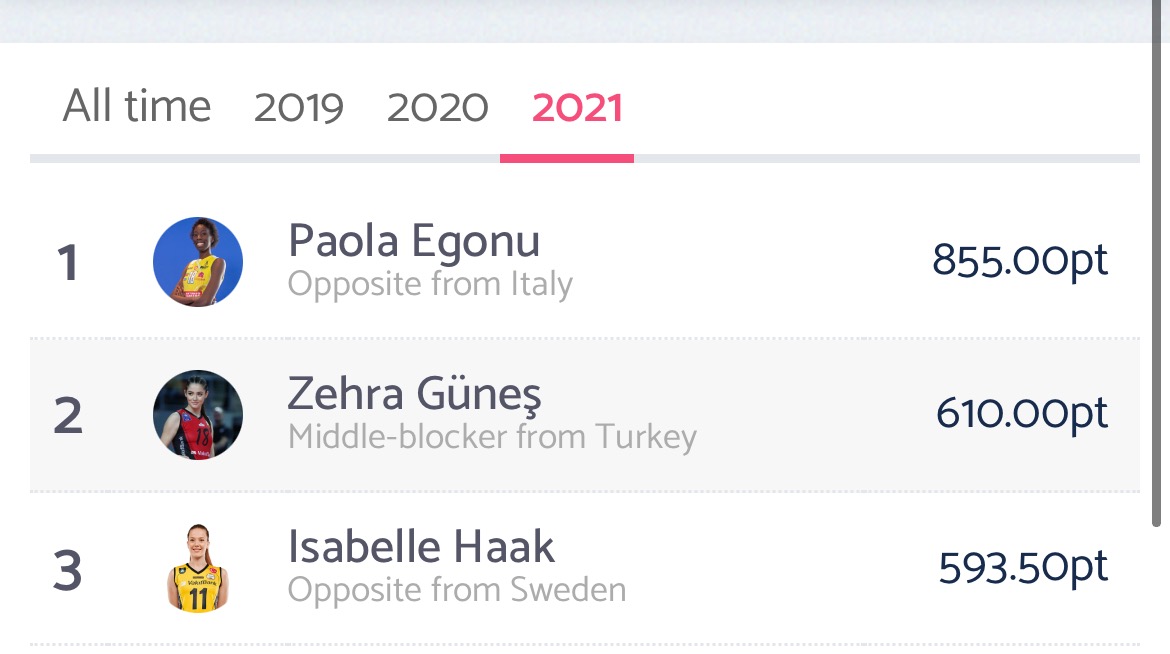Click the Isabelle Haak name
This screenshot has width=1170, height=654.
(421, 547)
